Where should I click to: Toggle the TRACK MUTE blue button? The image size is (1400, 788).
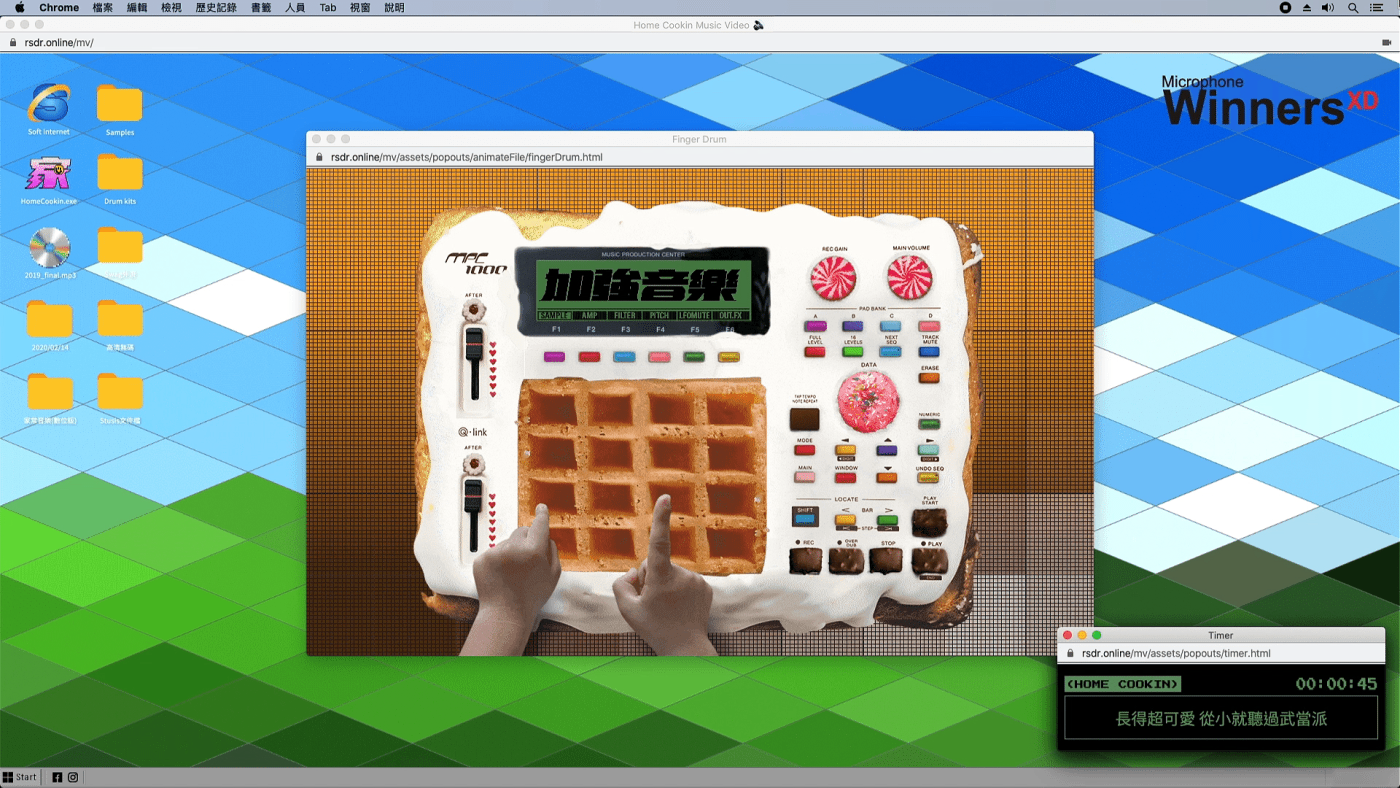point(929,352)
